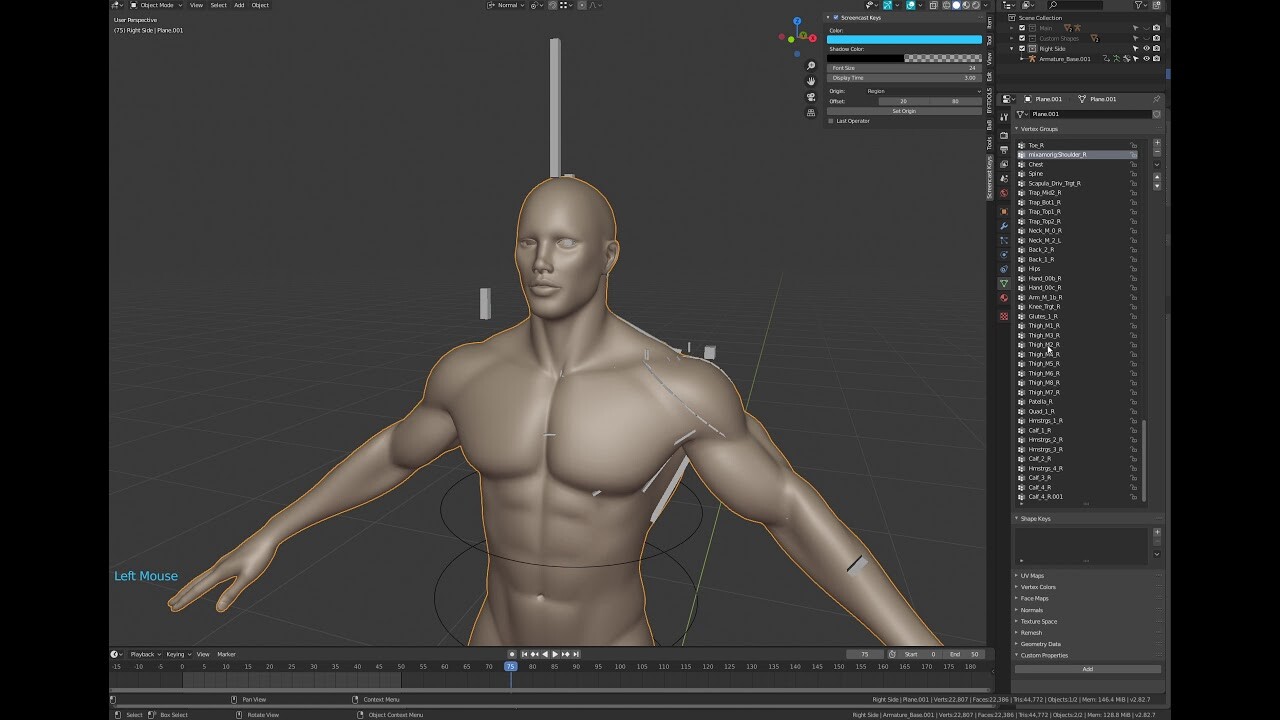Open the timeline Marker menu
Image resolution: width=1280 pixels, height=720 pixels.
(226, 654)
